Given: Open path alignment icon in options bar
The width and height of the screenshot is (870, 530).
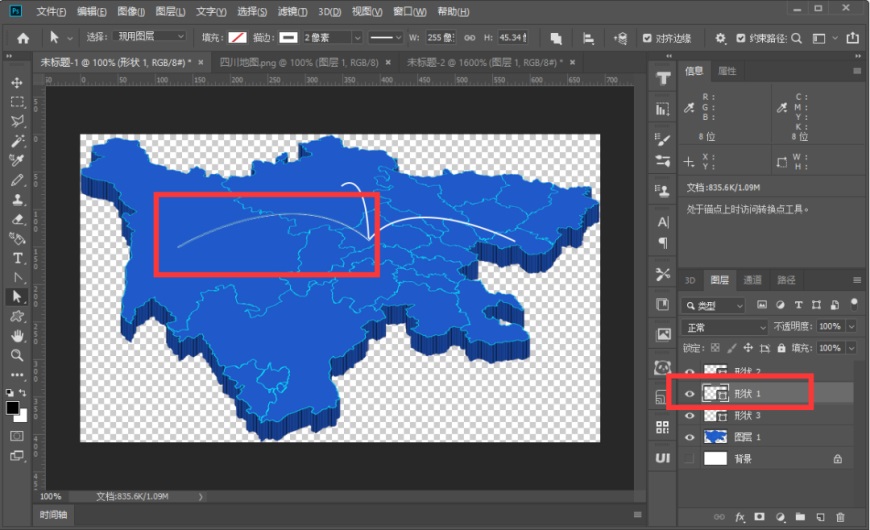Looking at the screenshot, I should click(x=588, y=38).
